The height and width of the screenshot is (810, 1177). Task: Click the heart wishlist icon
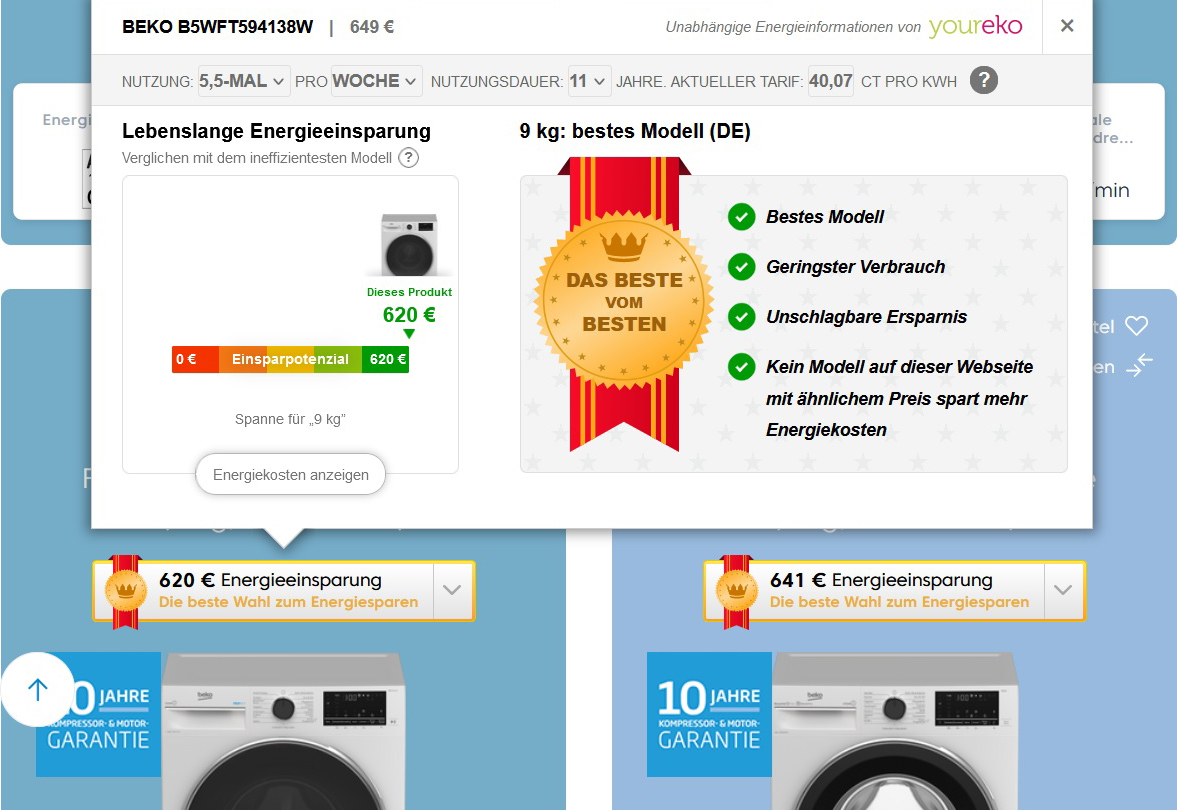tap(1136, 326)
